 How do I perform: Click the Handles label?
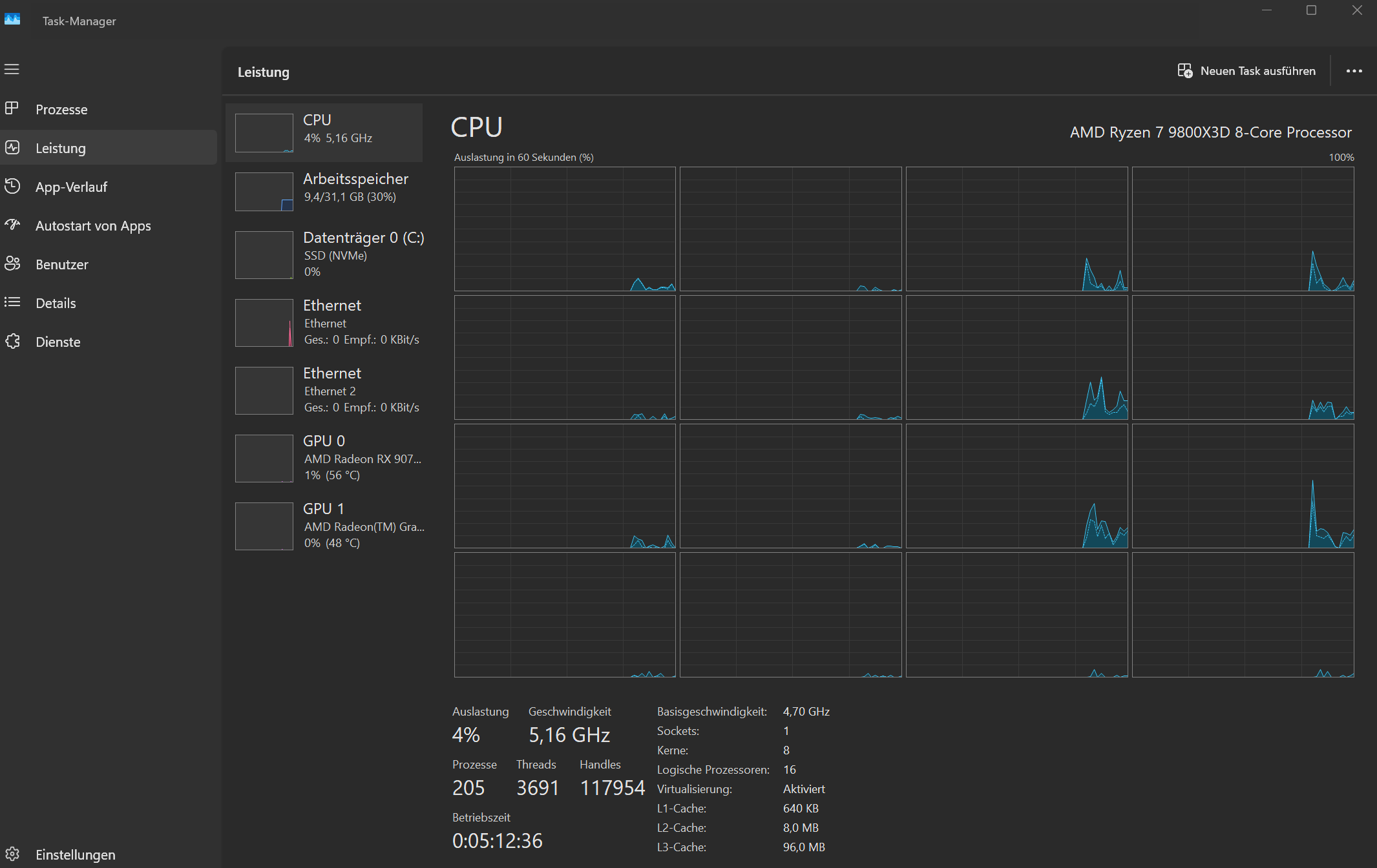[600, 765]
